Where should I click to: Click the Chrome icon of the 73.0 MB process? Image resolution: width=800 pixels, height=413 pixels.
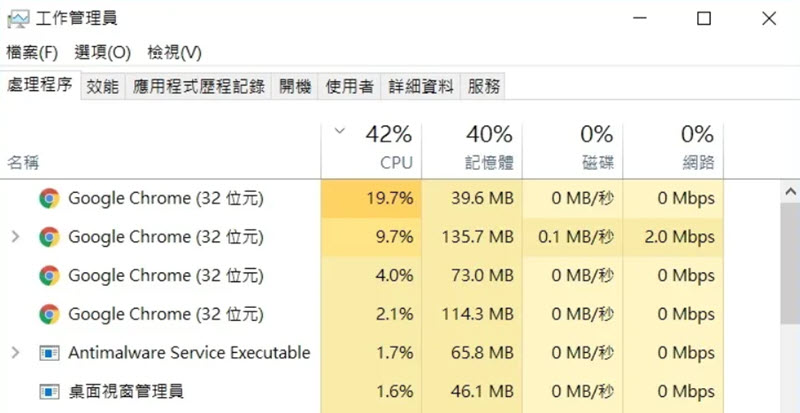click(49, 275)
